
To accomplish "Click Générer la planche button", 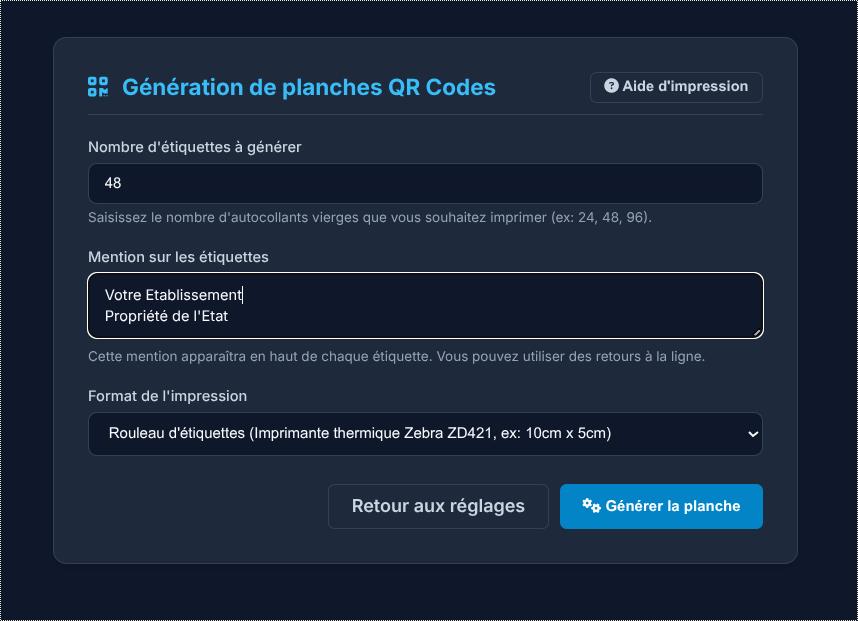I will (661, 506).
